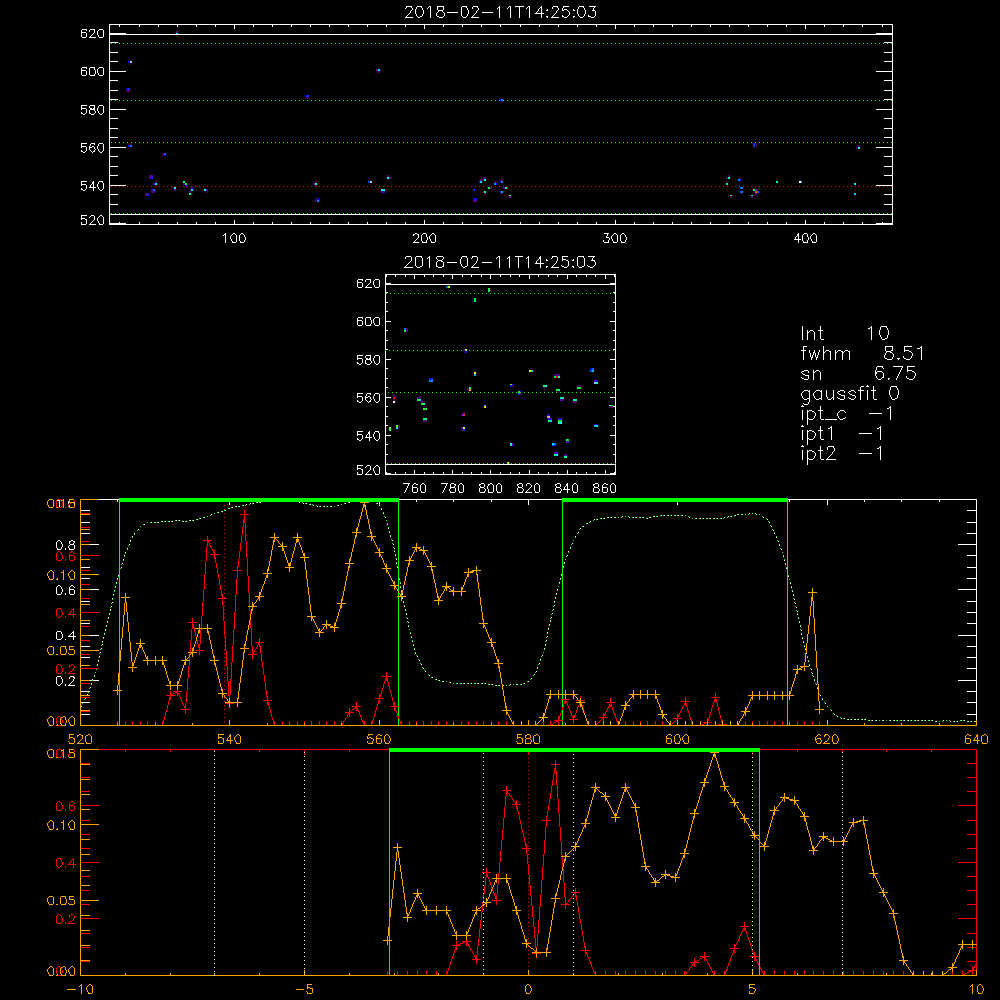Select the 'ipt_c -1' readout text
1000x1000 pixels.
[847, 415]
